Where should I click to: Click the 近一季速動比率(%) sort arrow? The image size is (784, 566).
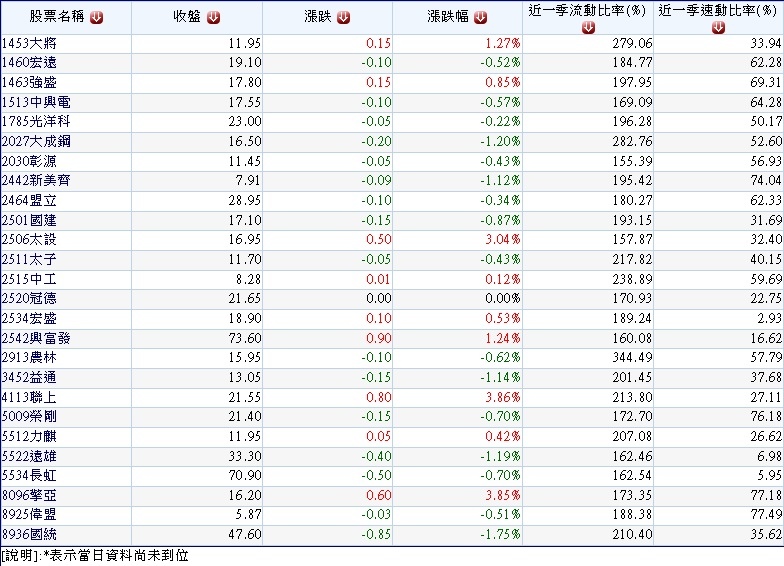click(x=718, y=28)
